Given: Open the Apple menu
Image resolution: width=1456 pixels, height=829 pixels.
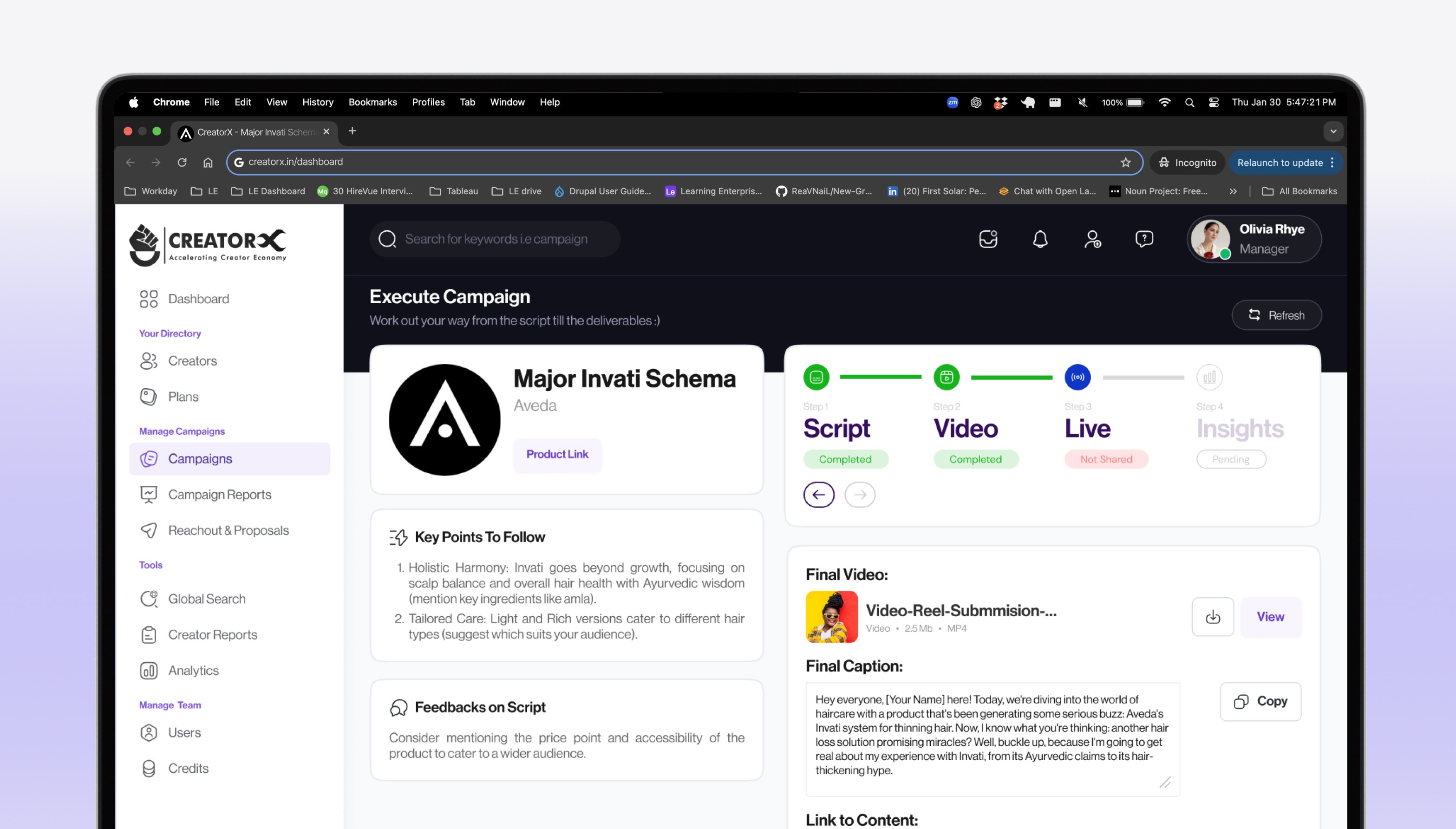Looking at the screenshot, I should 134,103.
